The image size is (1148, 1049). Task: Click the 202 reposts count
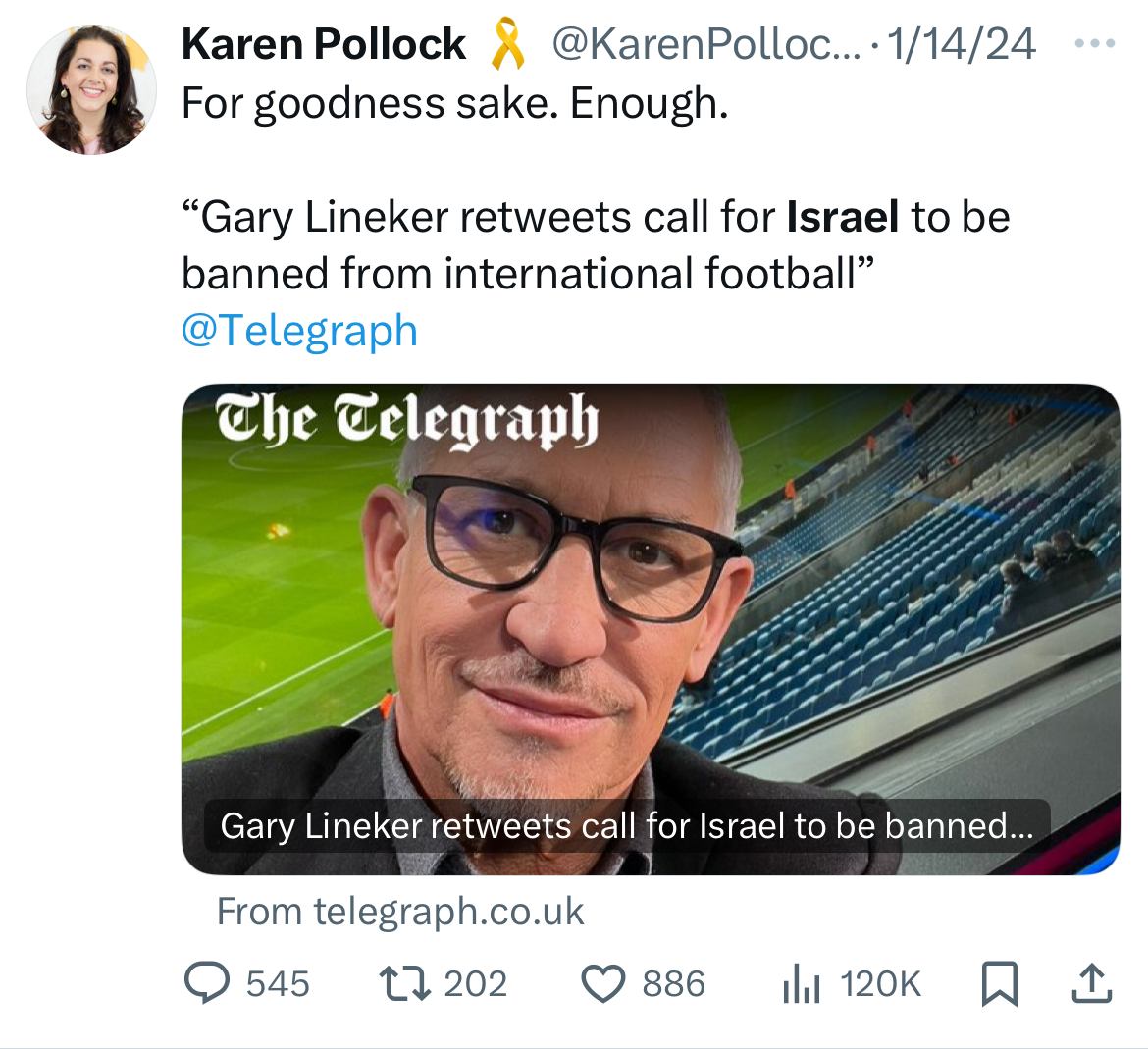click(475, 984)
